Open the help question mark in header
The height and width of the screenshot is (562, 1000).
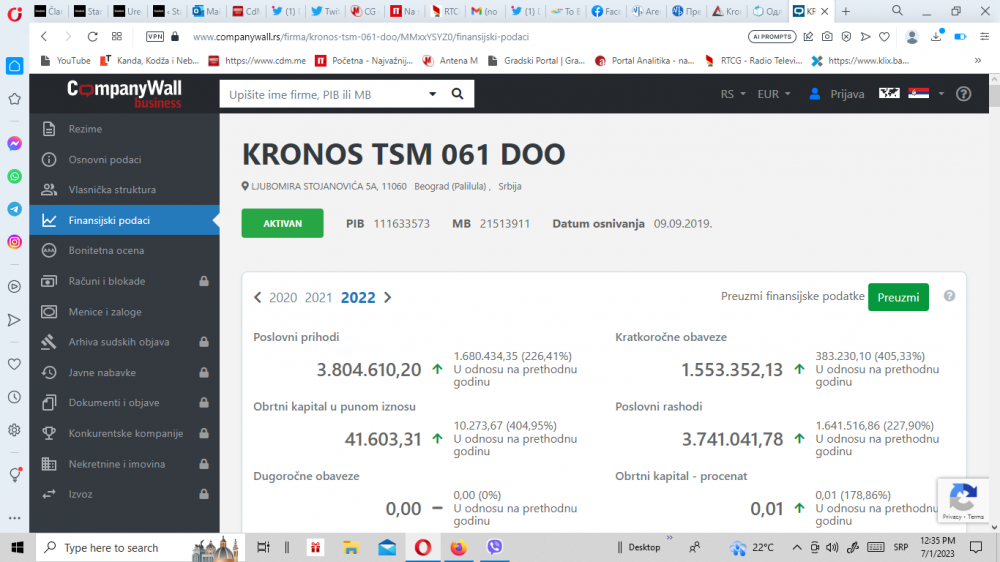point(963,94)
